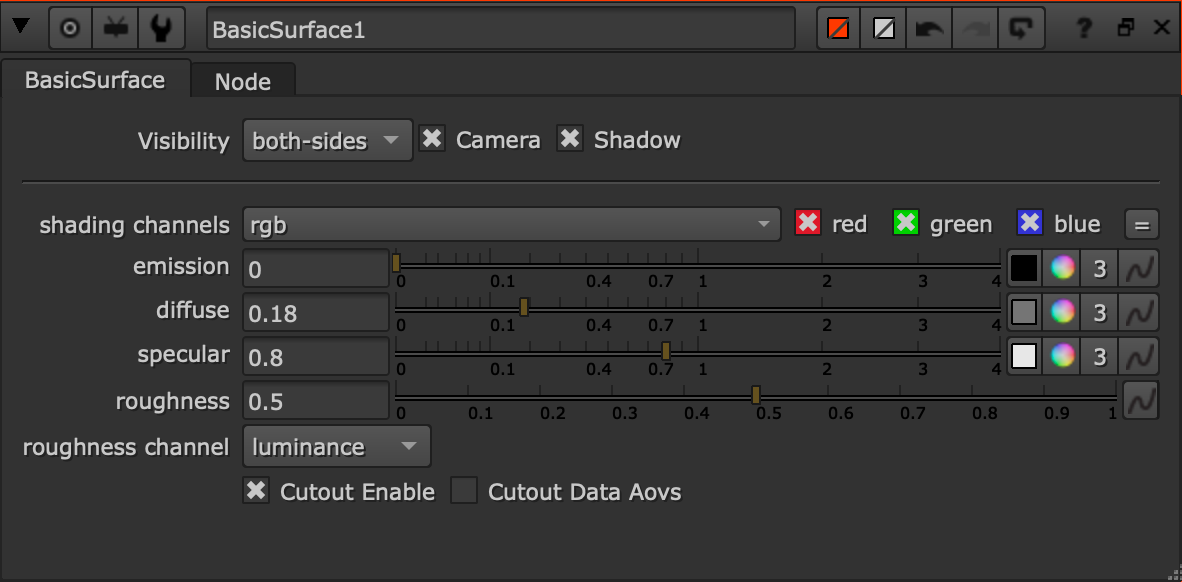Open the question mark help icon

click(x=1083, y=29)
